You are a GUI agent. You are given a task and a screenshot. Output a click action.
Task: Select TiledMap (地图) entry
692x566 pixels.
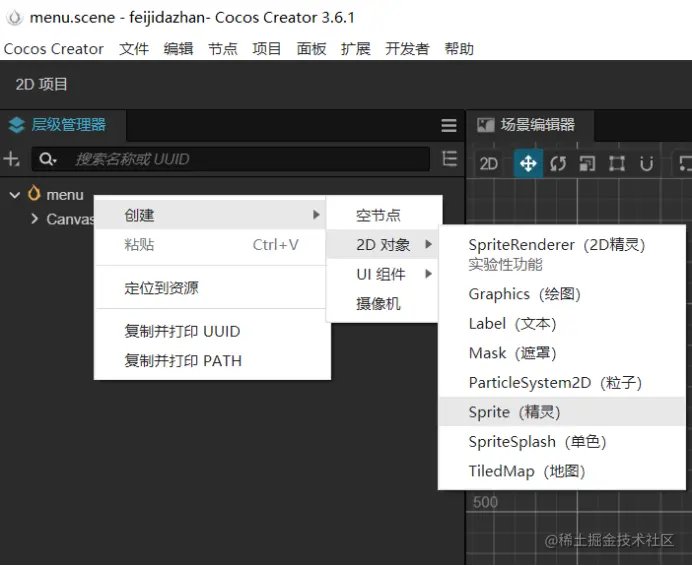(x=562, y=471)
